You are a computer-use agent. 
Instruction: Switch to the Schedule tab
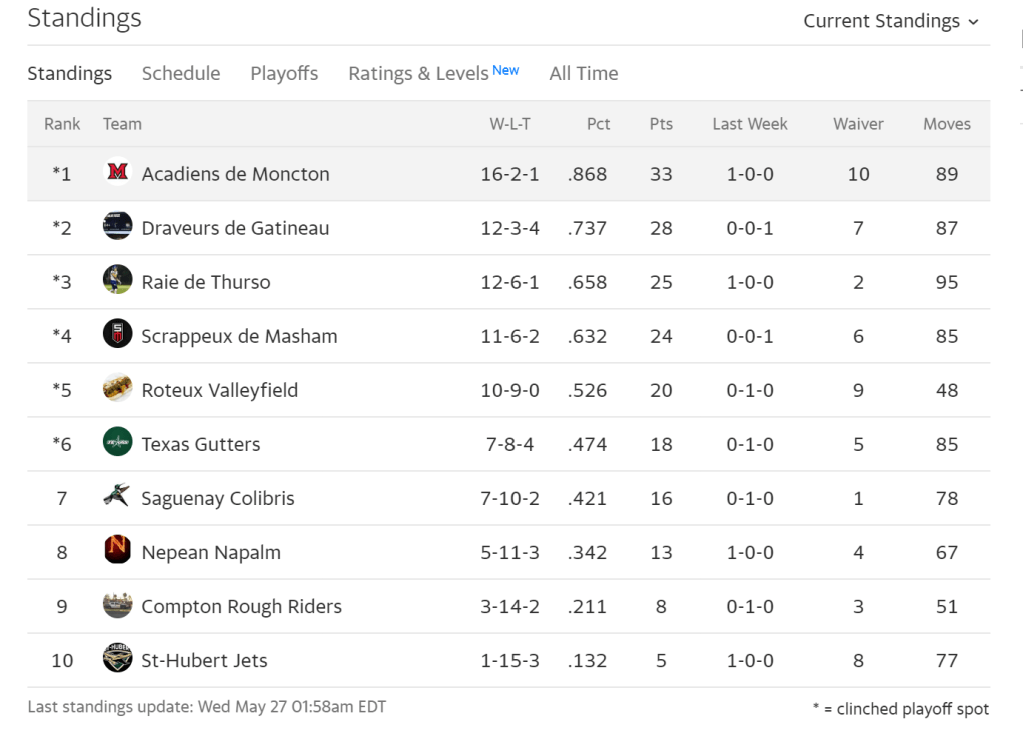181,73
